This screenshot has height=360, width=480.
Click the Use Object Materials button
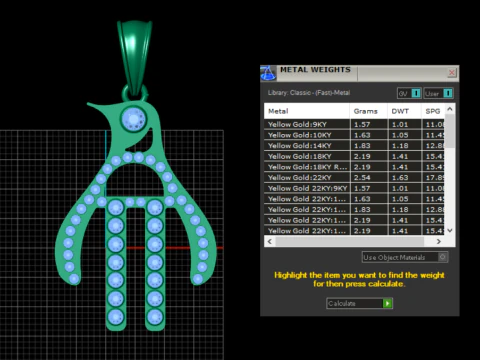click(x=405, y=257)
